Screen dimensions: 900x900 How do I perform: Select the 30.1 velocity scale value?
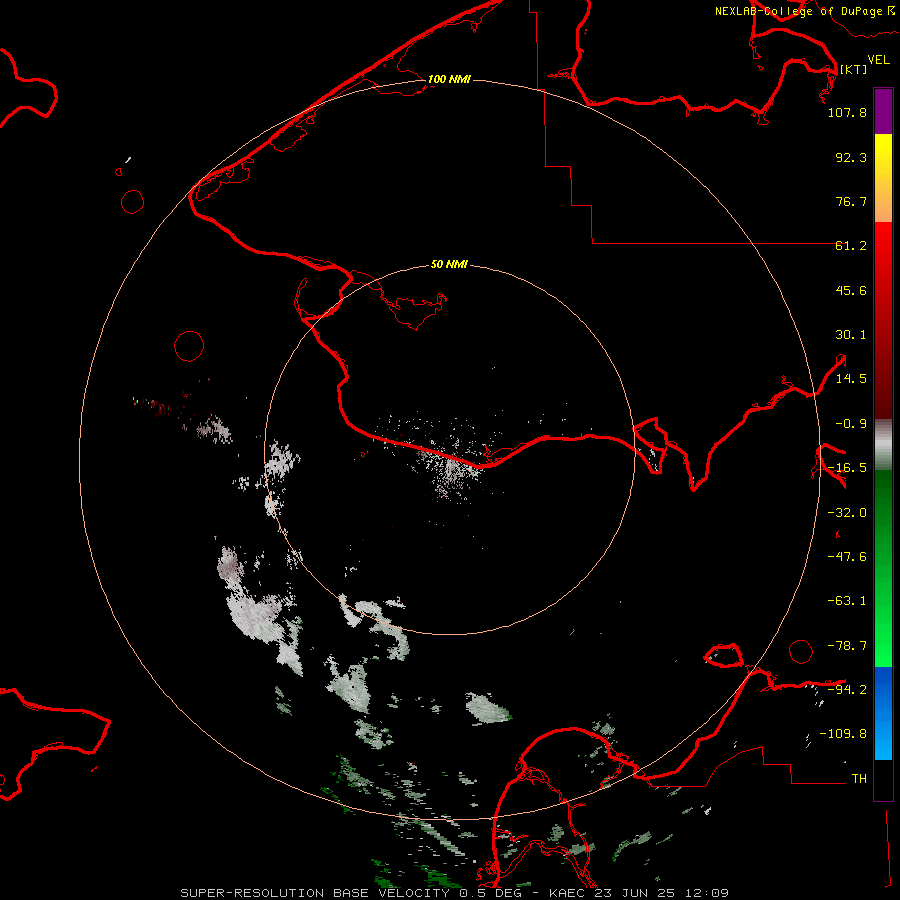(851, 335)
